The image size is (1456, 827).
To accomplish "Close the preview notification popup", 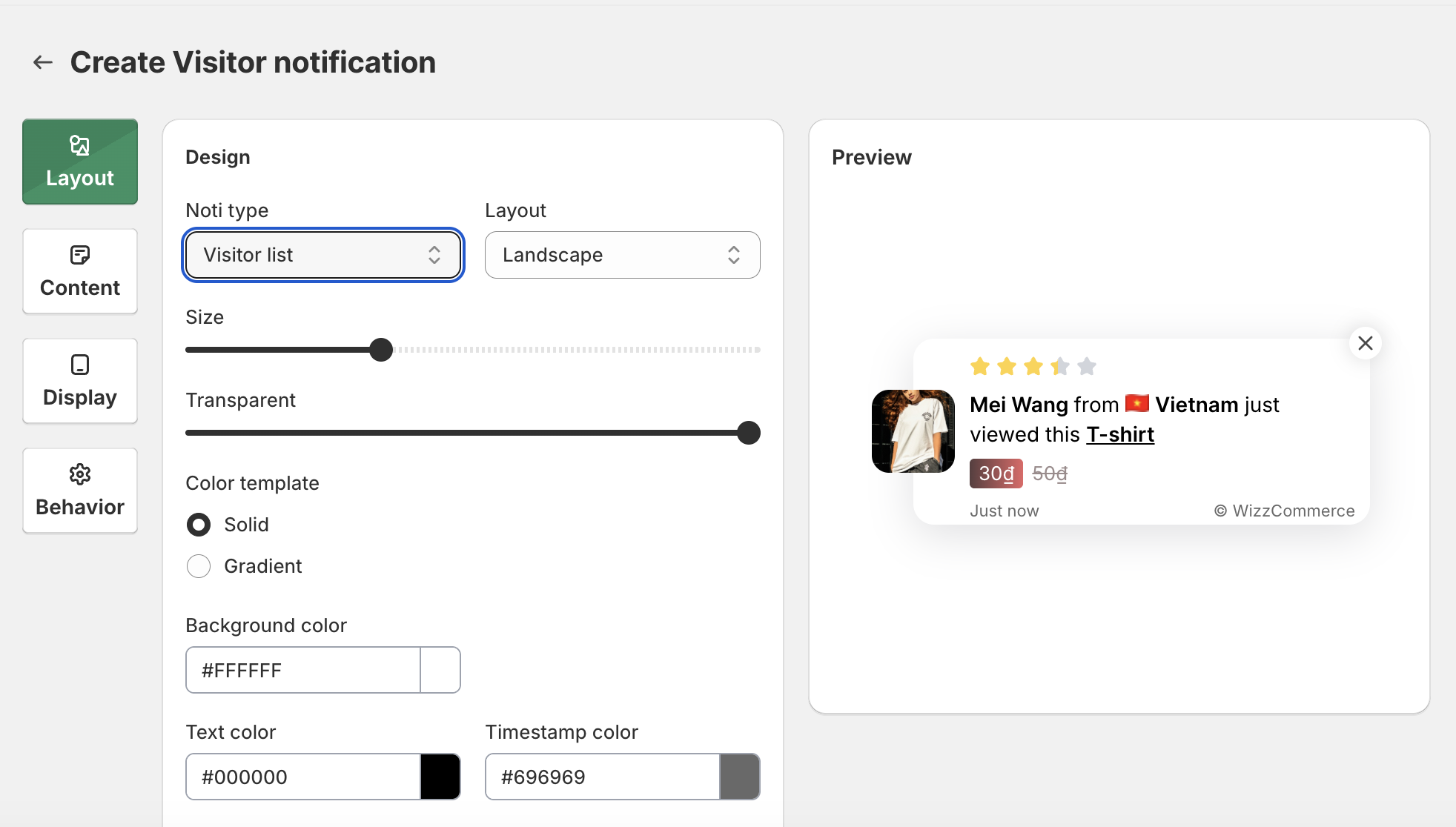I will pyautogui.click(x=1365, y=343).
